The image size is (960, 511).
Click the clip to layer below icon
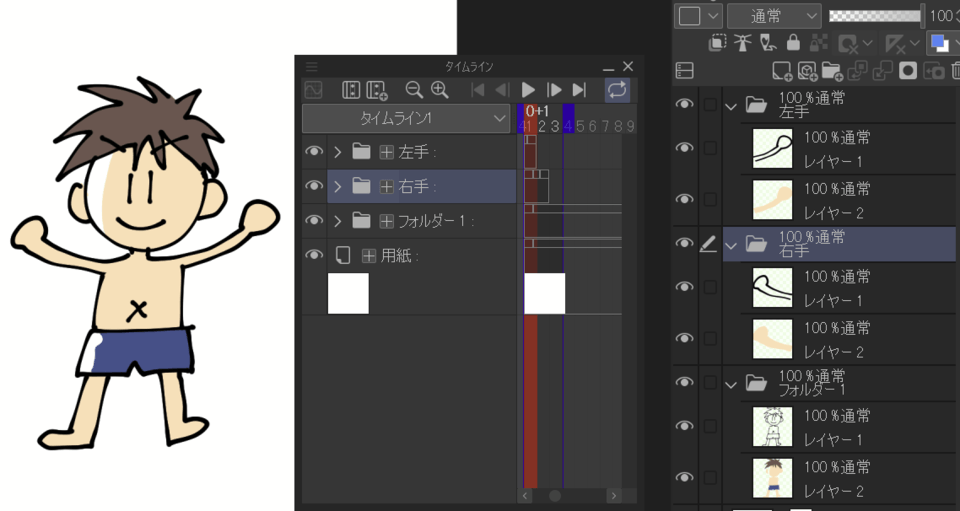tap(717, 42)
